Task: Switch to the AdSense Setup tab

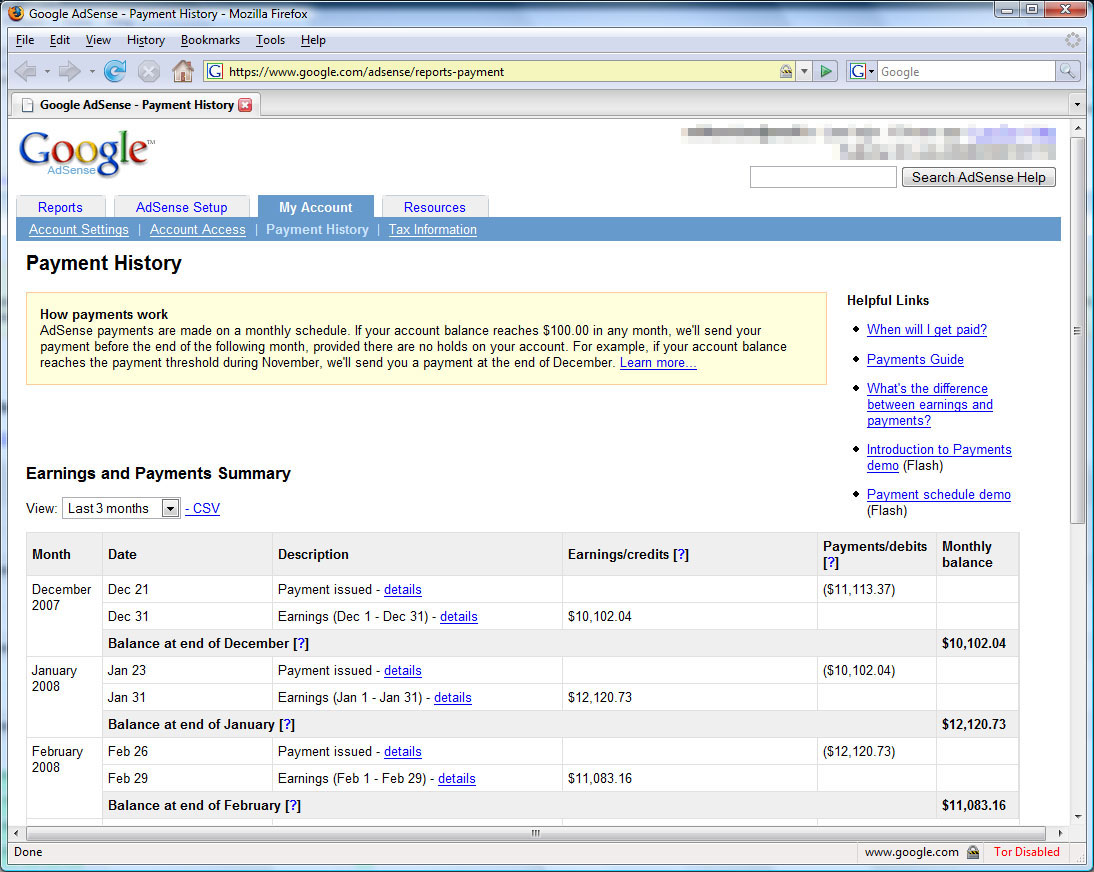Action: 181,207
